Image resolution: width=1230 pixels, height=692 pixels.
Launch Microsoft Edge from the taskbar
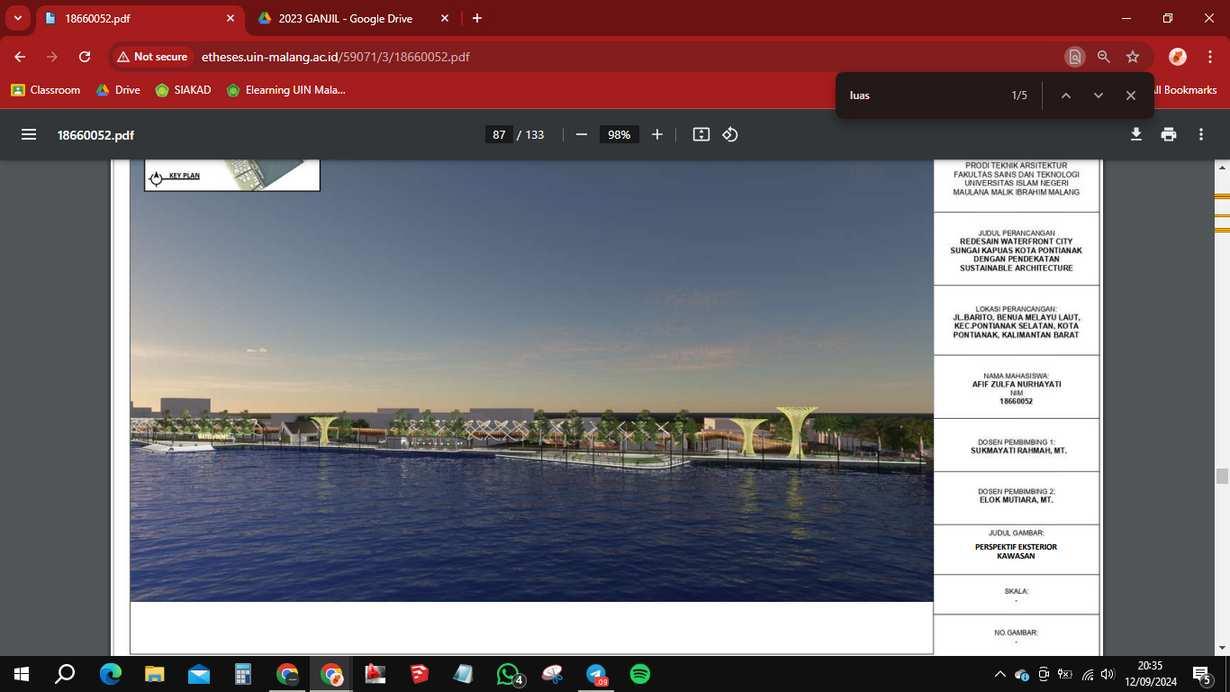click(x=110, y=674)
